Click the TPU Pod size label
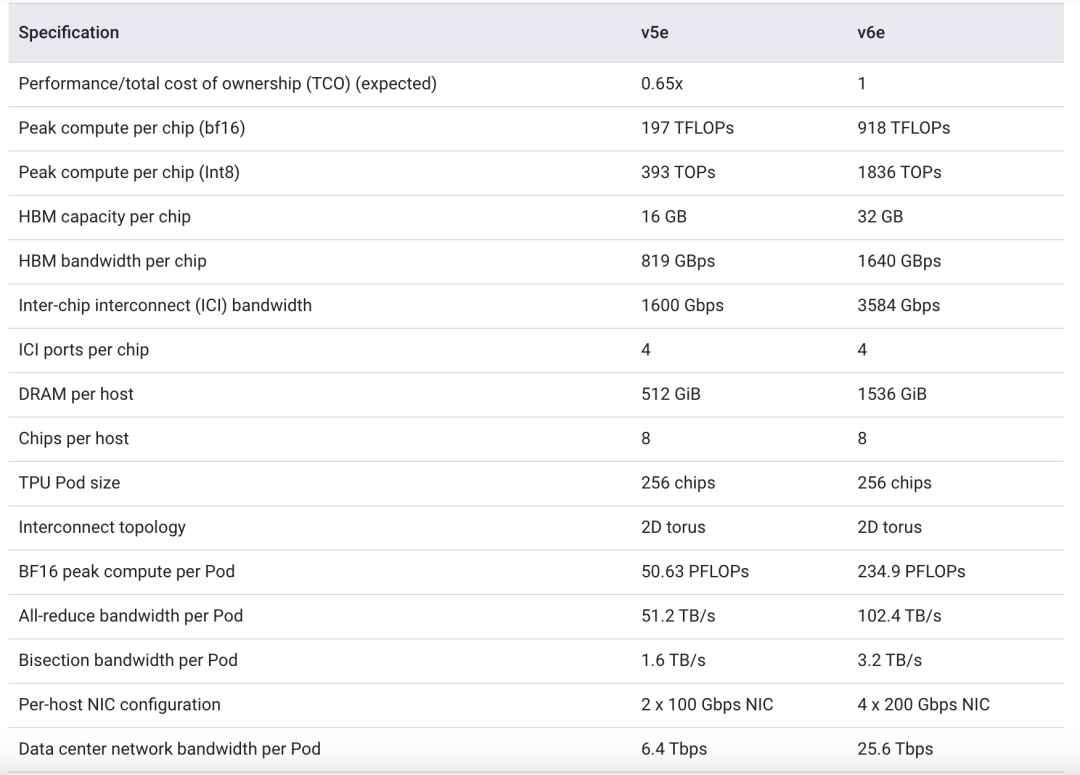The width and height of the screenshot is (1080, 775). click(69, 483)
